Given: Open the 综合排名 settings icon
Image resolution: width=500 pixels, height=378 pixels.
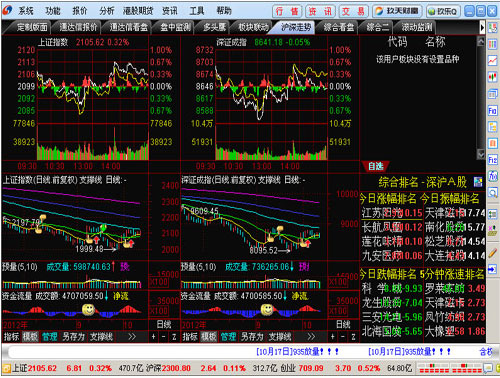Looking at the screenshot, I should coord(478,182).
